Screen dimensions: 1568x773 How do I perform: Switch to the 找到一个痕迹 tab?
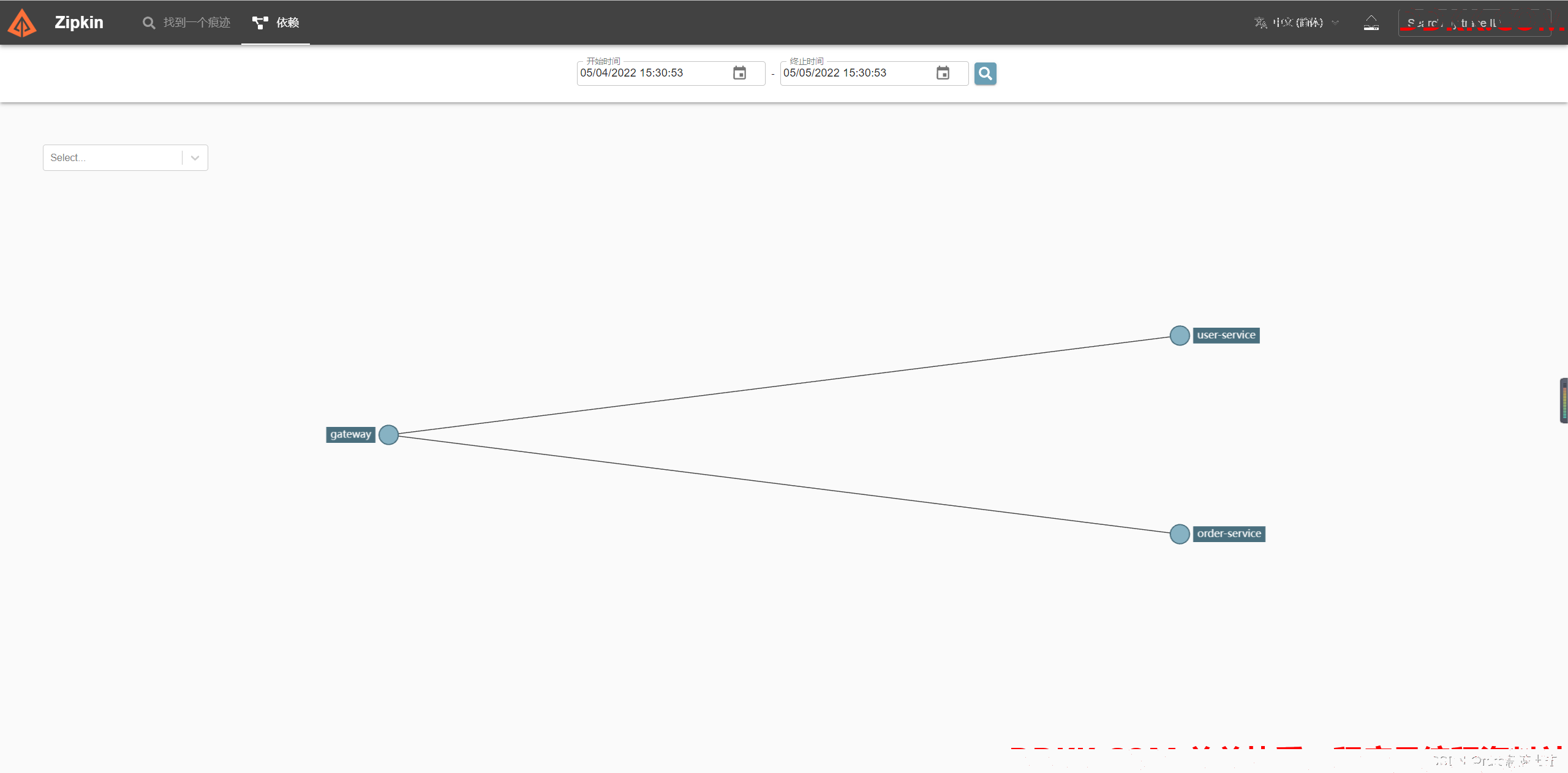tap(187, 23)
